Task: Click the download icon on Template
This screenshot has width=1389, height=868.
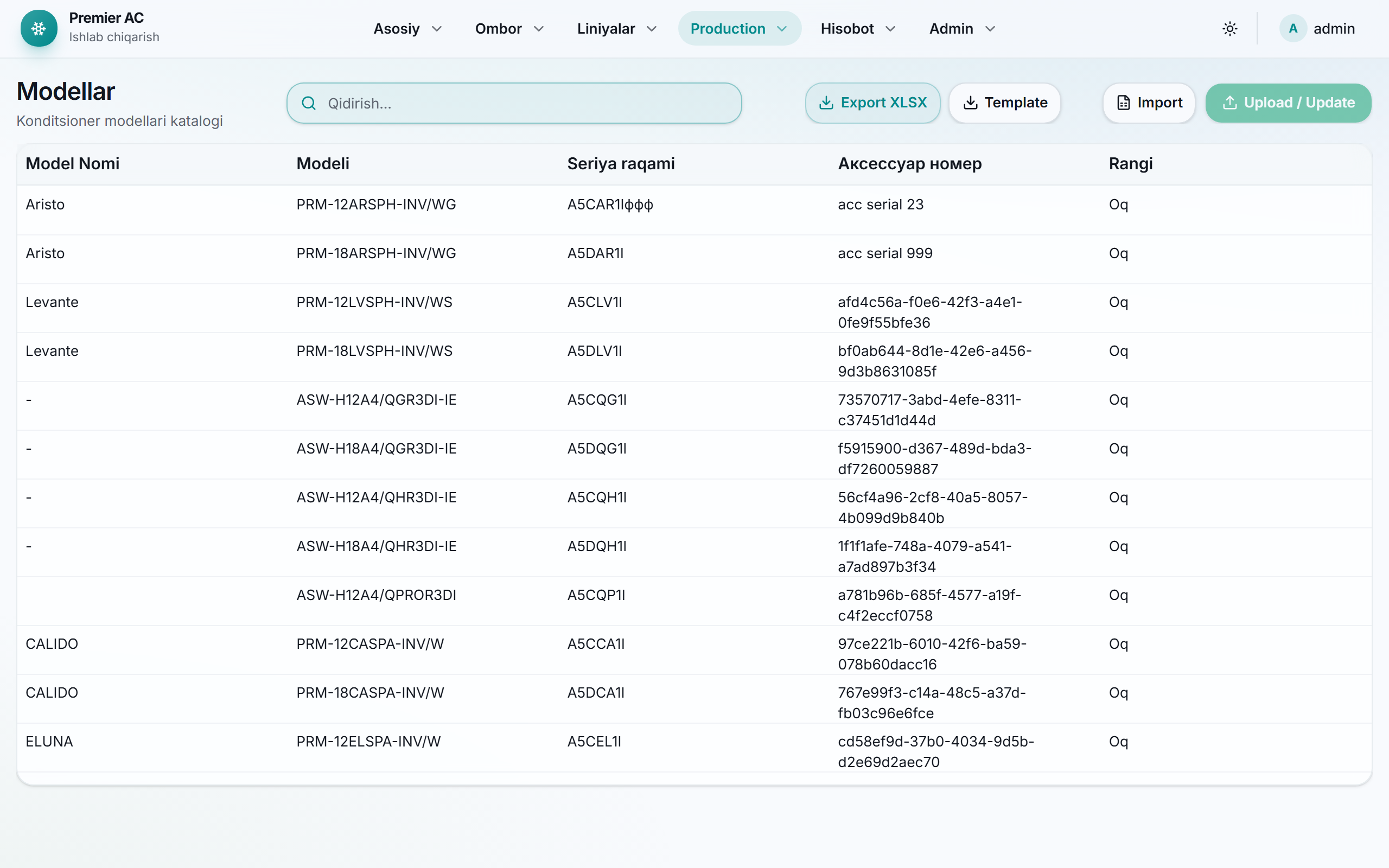Action: 970,103
